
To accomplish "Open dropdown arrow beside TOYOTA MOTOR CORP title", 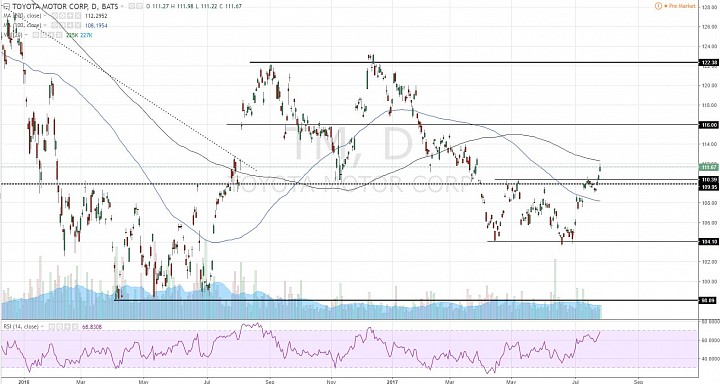I will tap(122, 6).
